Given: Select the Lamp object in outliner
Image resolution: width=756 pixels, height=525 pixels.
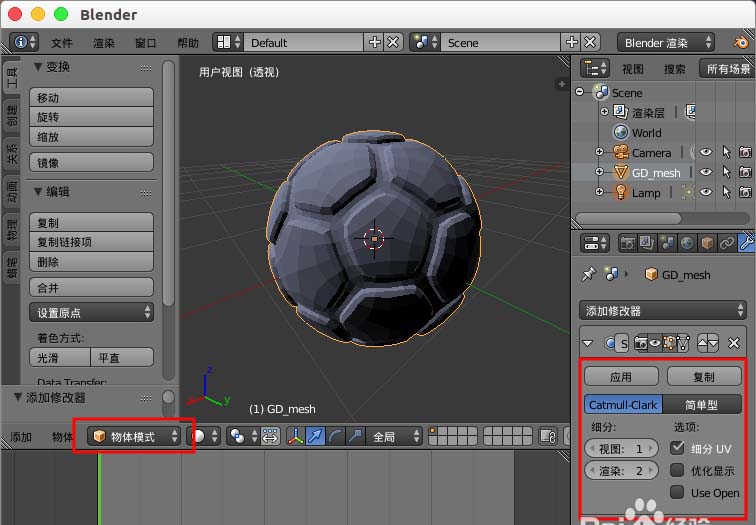Looking at the screenshot, I should 646,193.
